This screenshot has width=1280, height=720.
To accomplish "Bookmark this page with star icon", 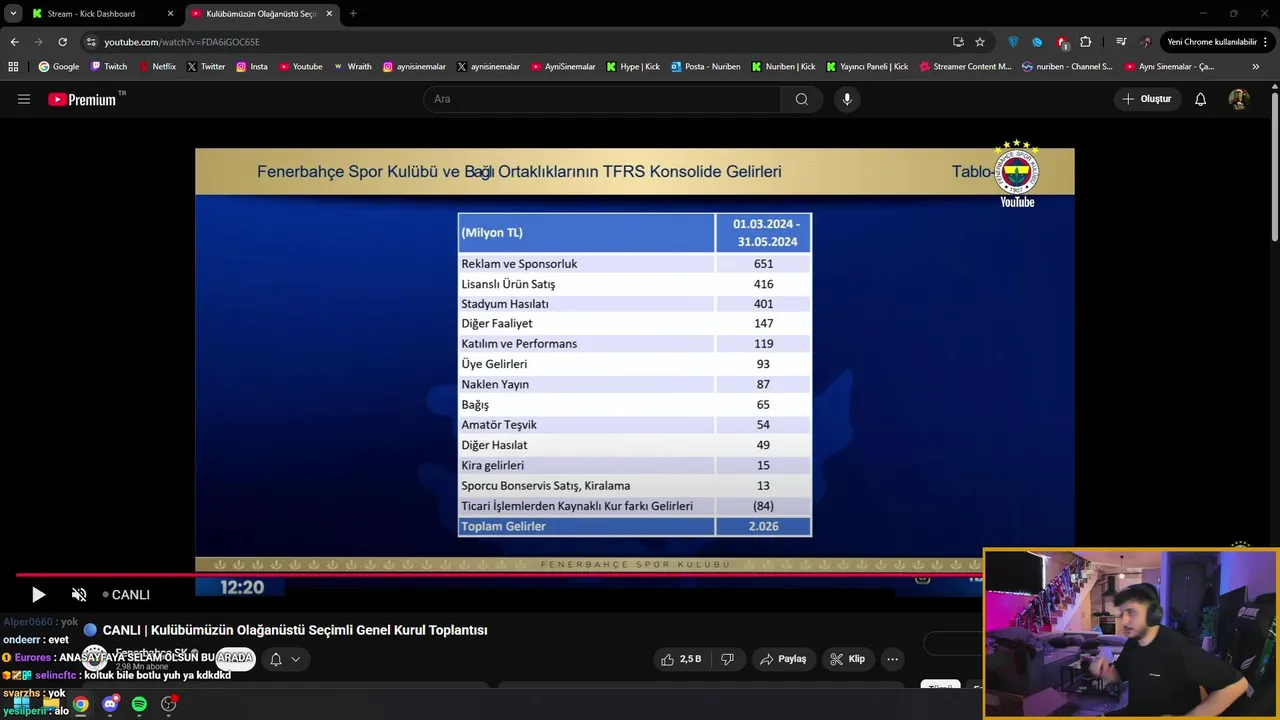I will [x=980, y=42].
